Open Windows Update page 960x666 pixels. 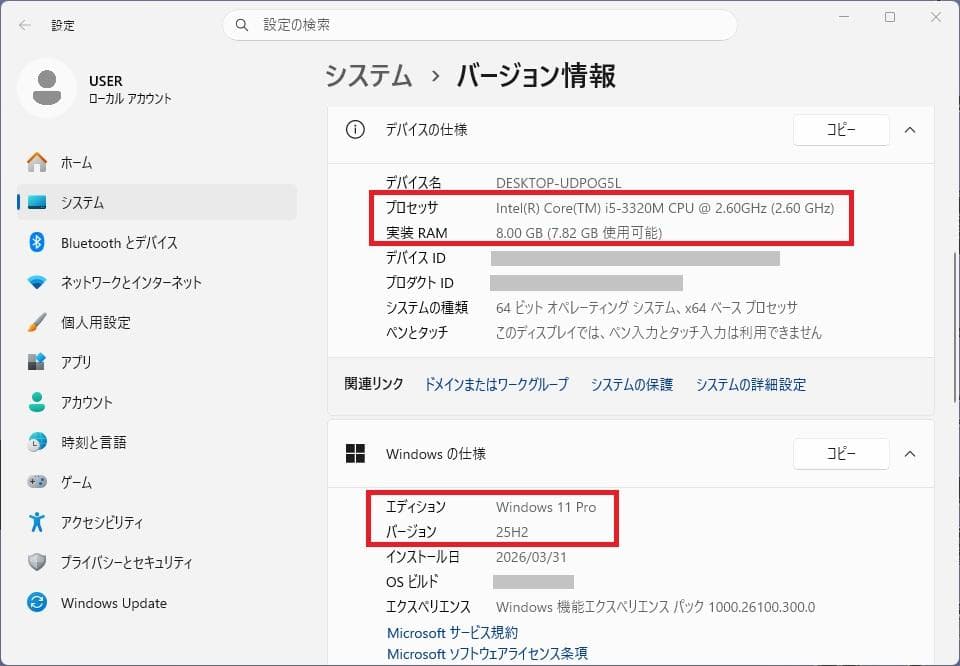pyautogui.click(x=113, y=603)
